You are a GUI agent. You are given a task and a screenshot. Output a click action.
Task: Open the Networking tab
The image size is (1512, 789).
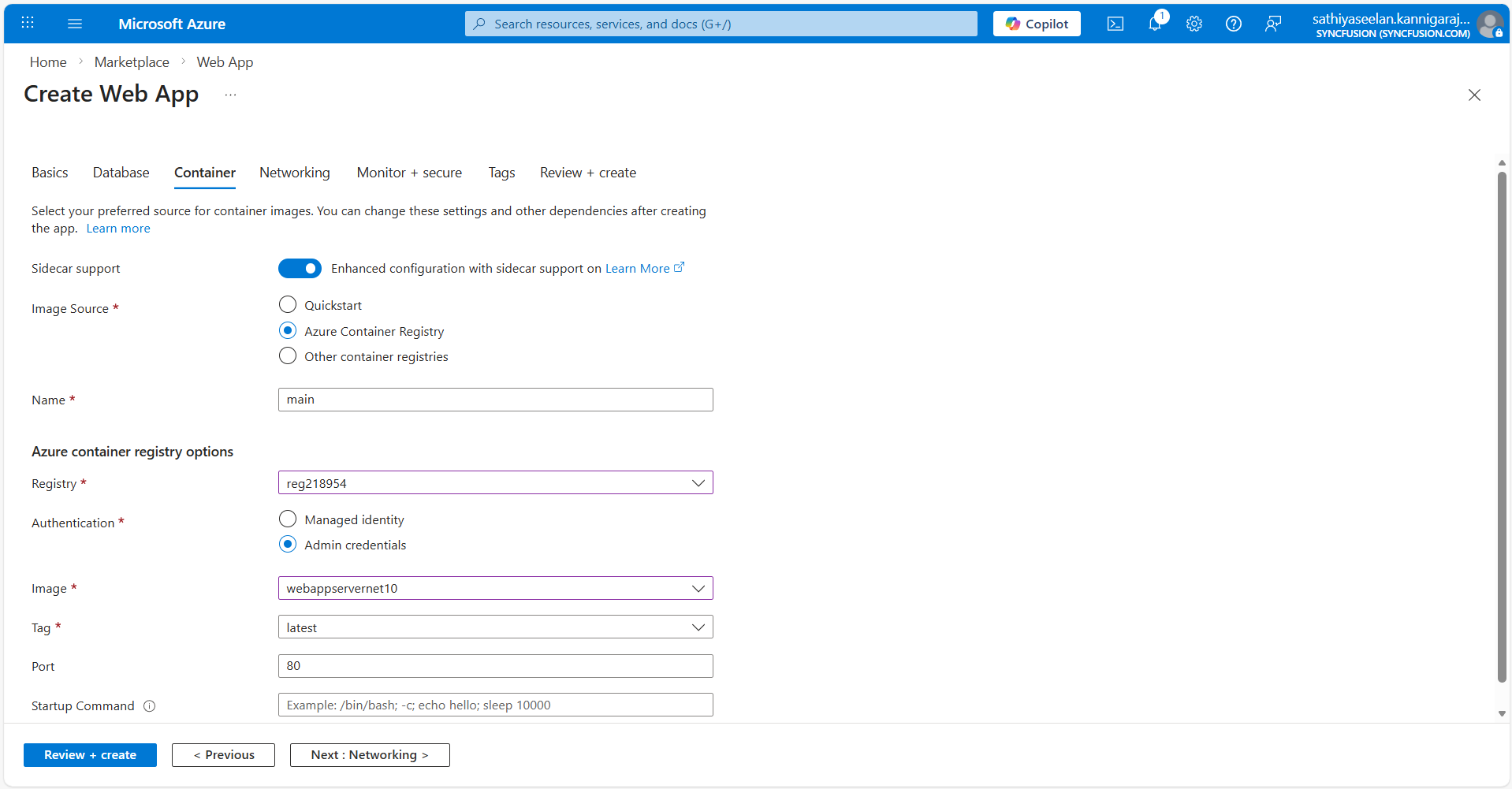coord(295,173)
